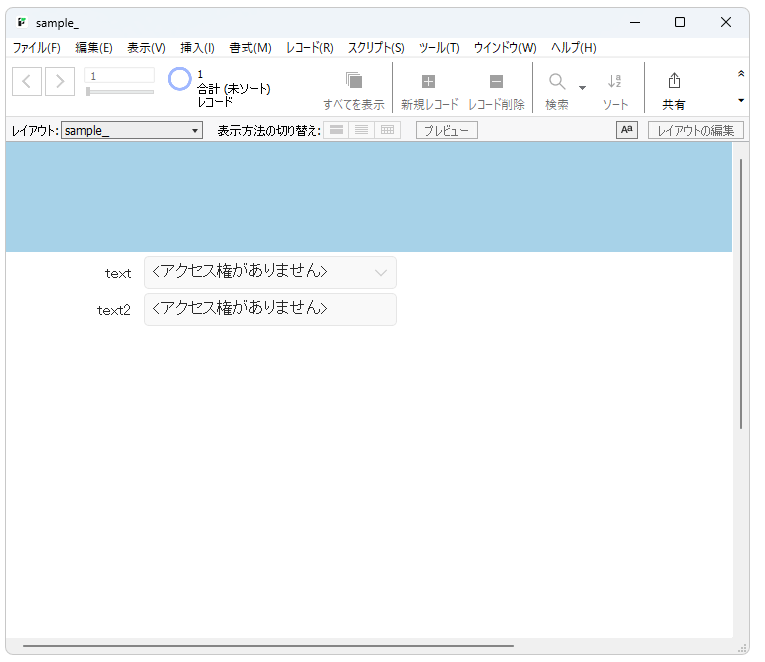This screenshot has height=662, width=765.
Task: Switch to list view
Action: 362,130
